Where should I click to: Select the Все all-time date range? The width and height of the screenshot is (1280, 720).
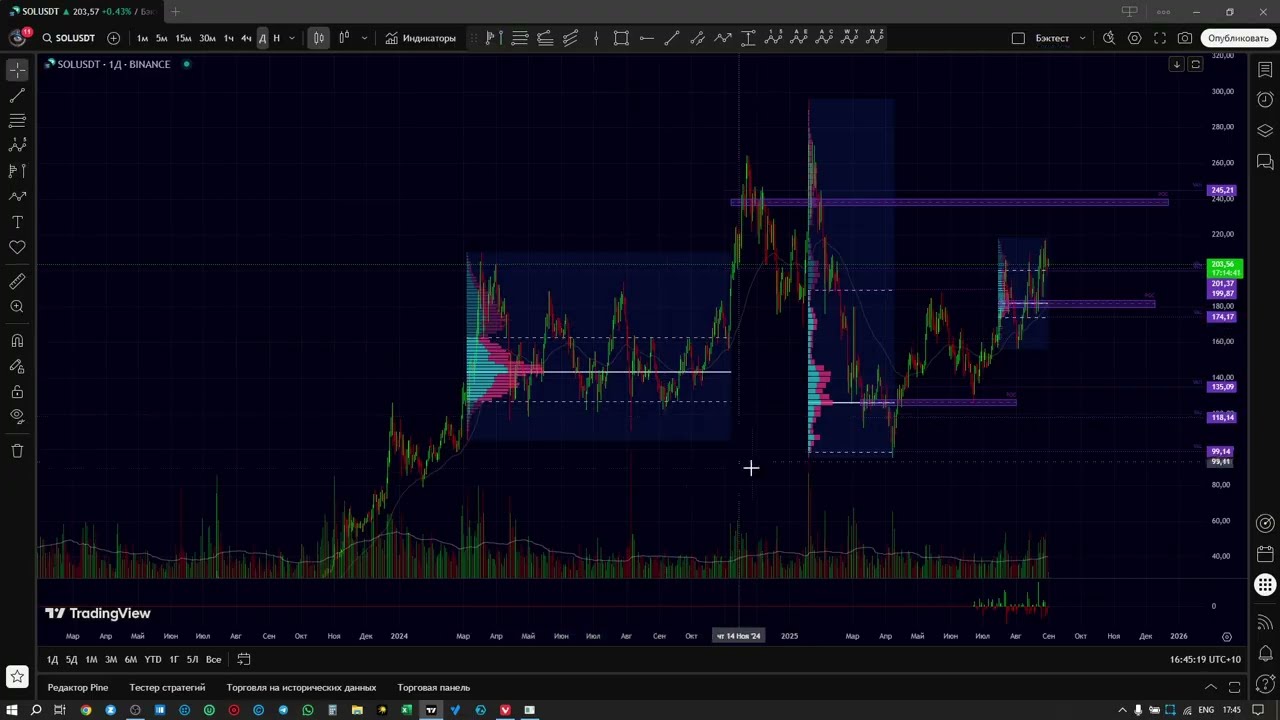pos(213,659)
